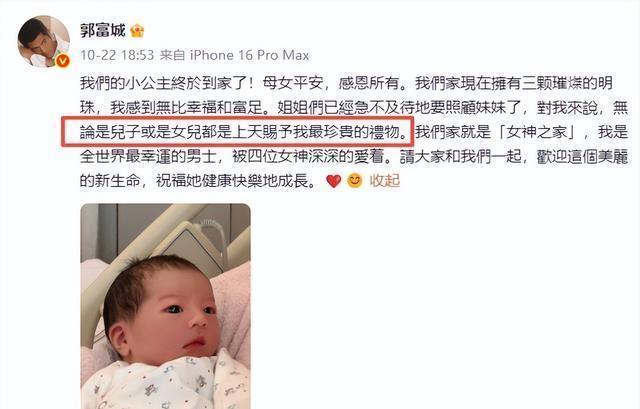Open 郭富城's profile avatar photo
Screen dimensions: 640x409
[x=43, y=41]
